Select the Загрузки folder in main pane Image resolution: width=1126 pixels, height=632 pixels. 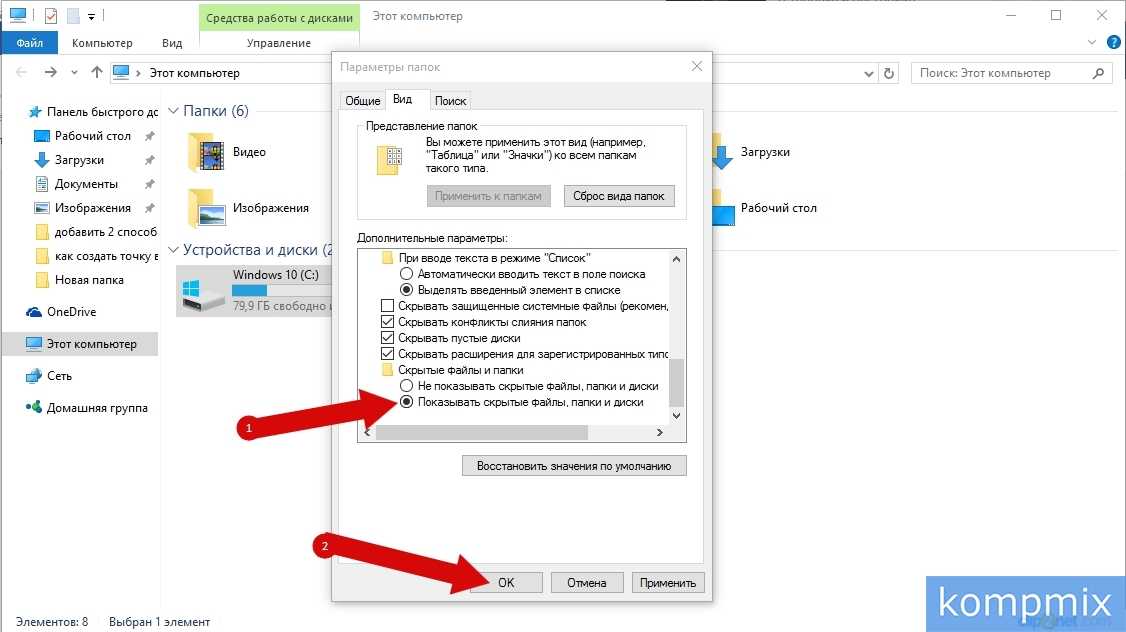752,152
